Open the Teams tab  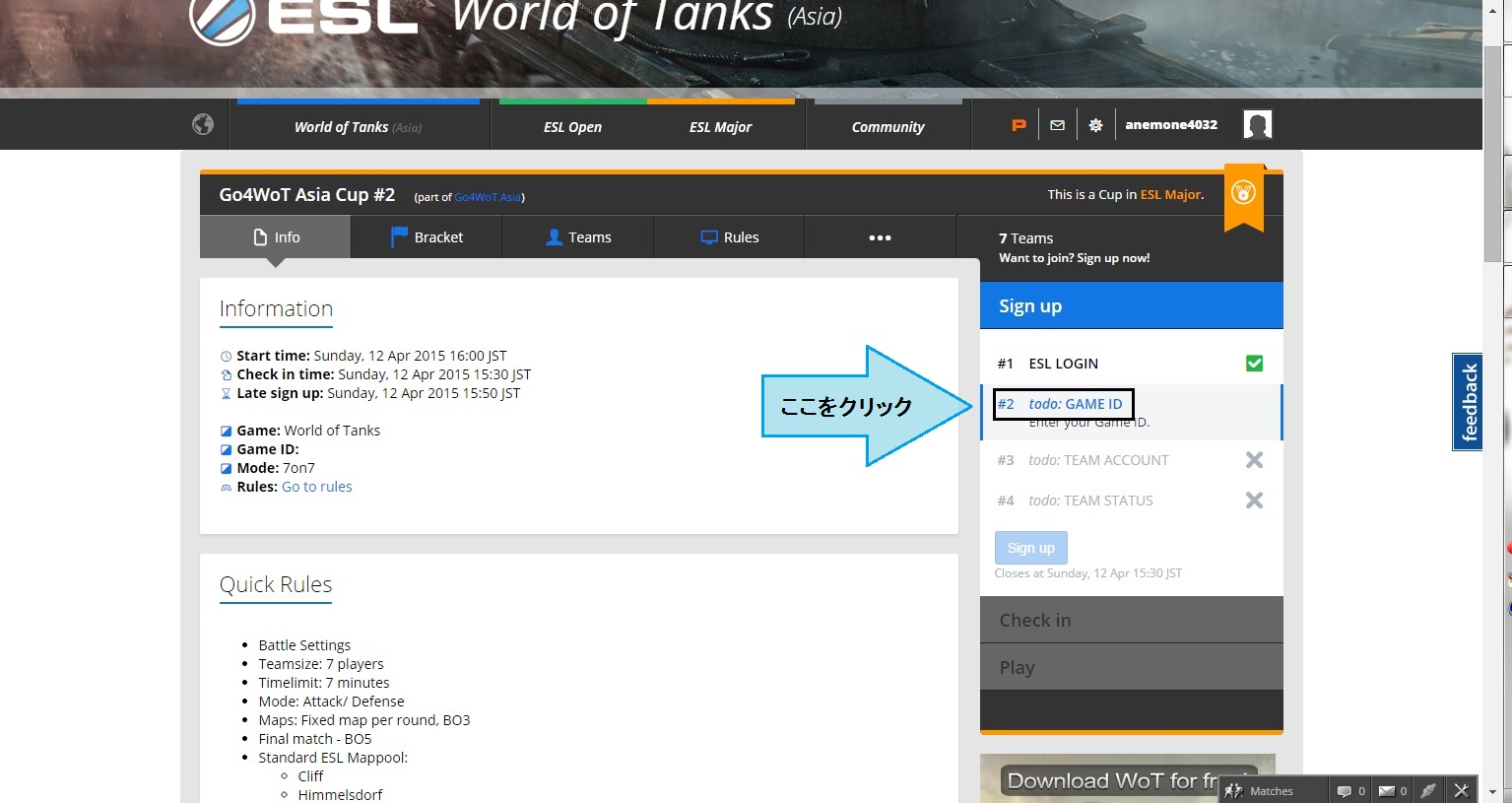pyautogui.click(x=578, y=237)
